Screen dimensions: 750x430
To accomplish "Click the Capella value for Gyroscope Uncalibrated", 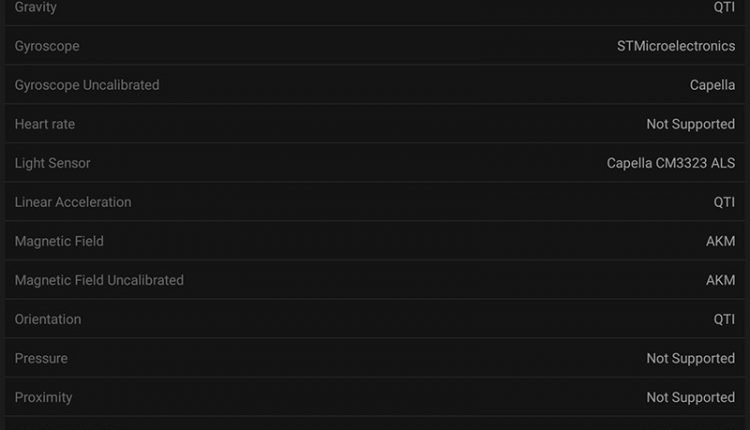I will click(x=712, y=85).
